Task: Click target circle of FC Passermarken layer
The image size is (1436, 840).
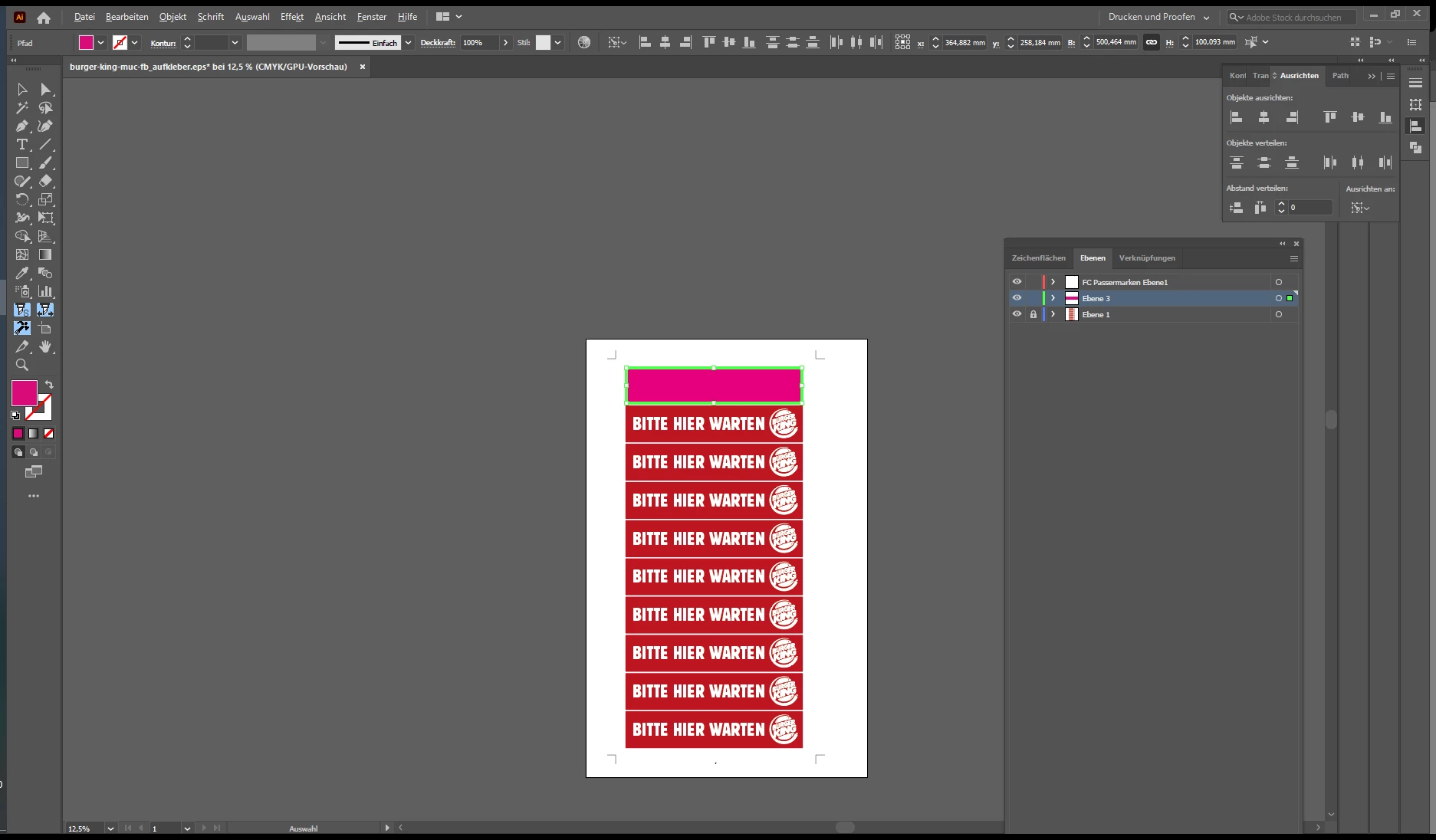Action: pos(1278,282)
